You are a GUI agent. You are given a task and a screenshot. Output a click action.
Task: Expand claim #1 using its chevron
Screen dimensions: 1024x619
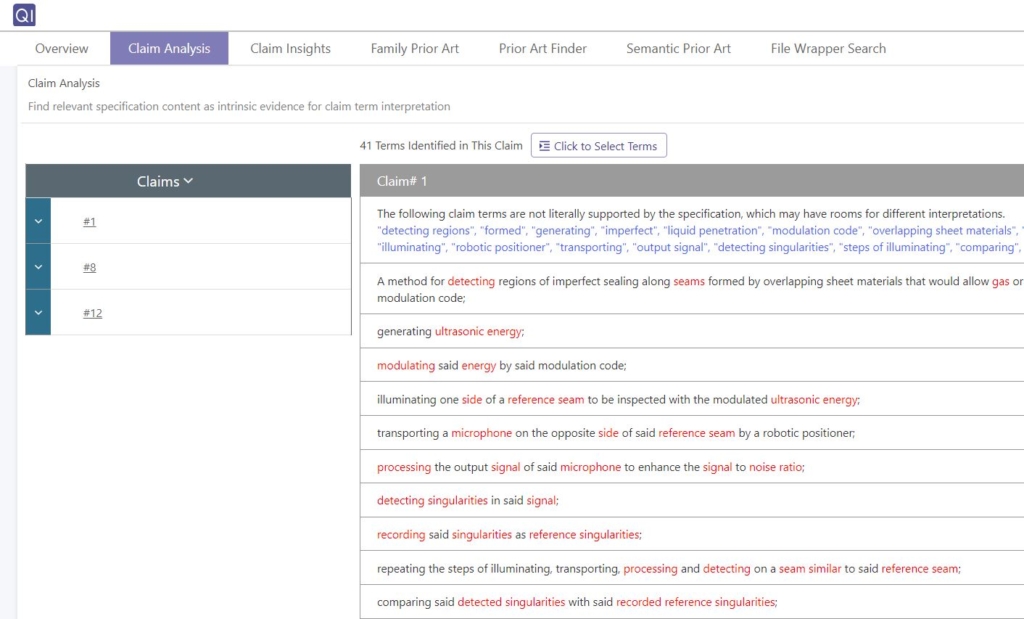click(x=37, y=221)
